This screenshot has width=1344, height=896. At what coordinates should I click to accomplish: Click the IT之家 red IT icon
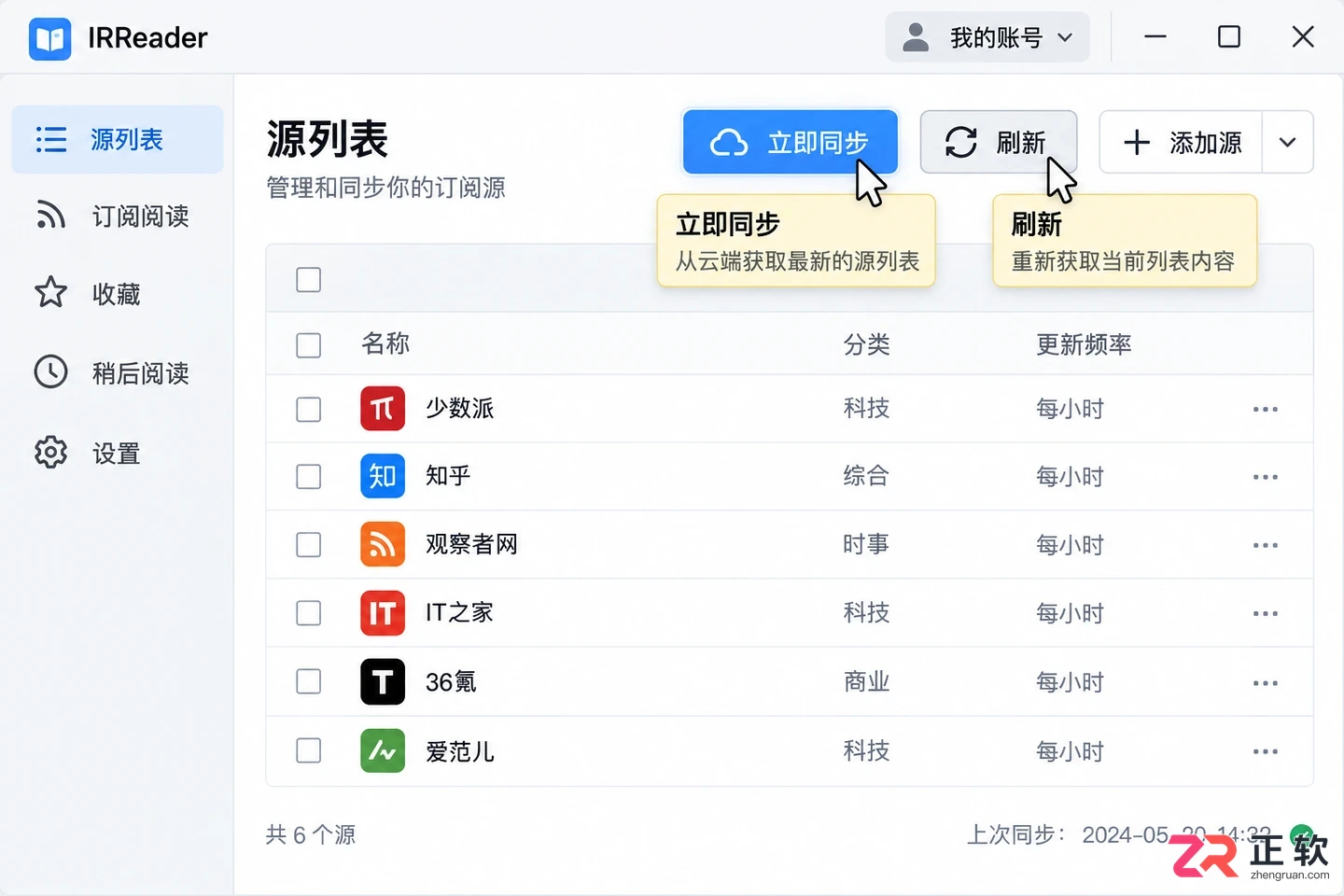383,613
